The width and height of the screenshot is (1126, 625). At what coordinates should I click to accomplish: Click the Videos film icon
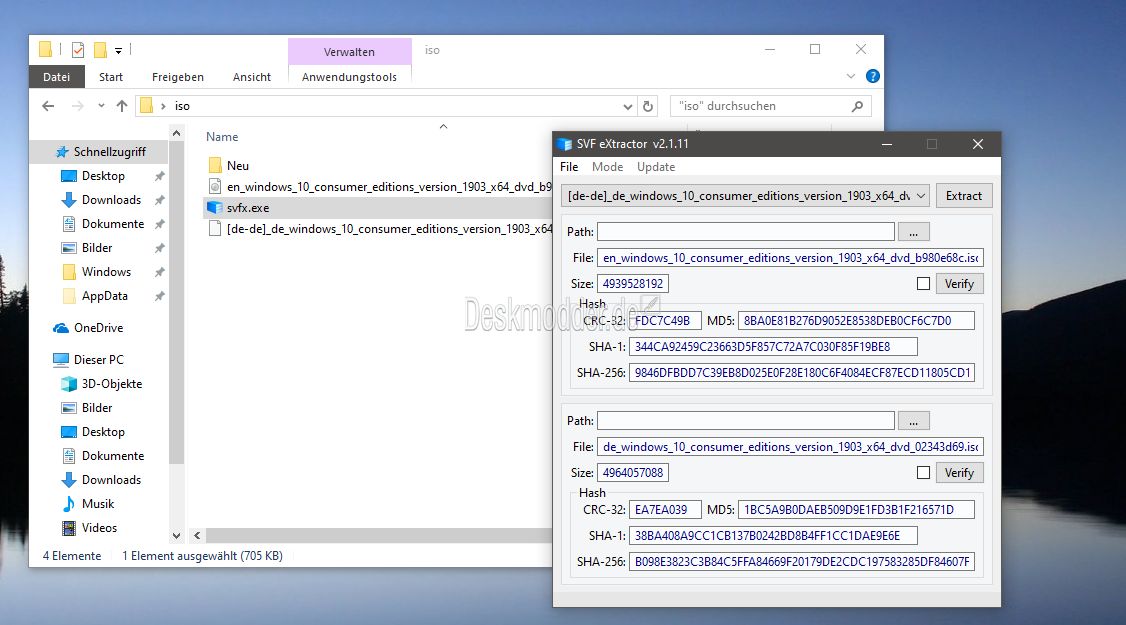click(x=69, y=528)
